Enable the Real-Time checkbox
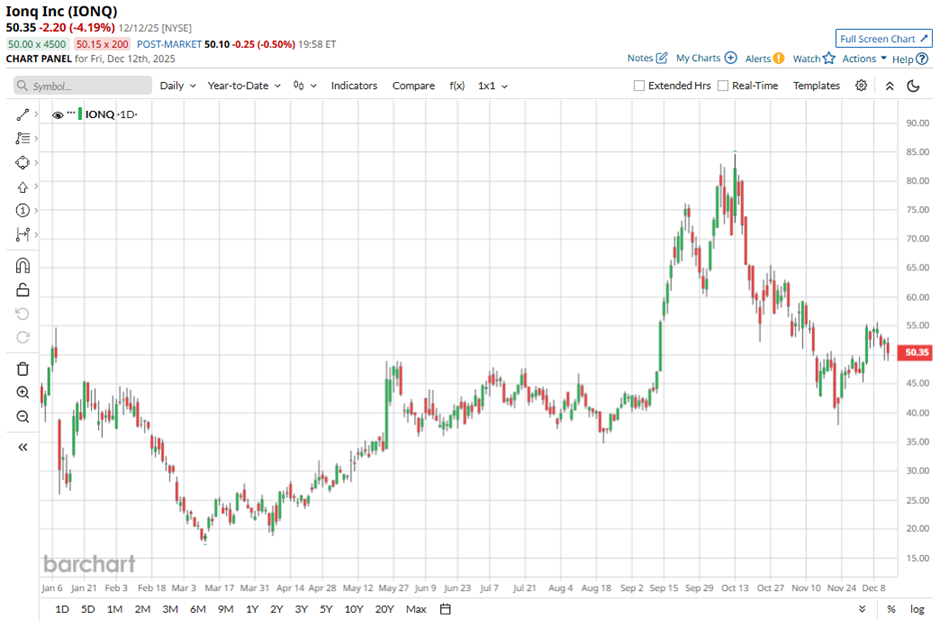The image size is (940, 629). pyautogui.click(x=723, y=86)
